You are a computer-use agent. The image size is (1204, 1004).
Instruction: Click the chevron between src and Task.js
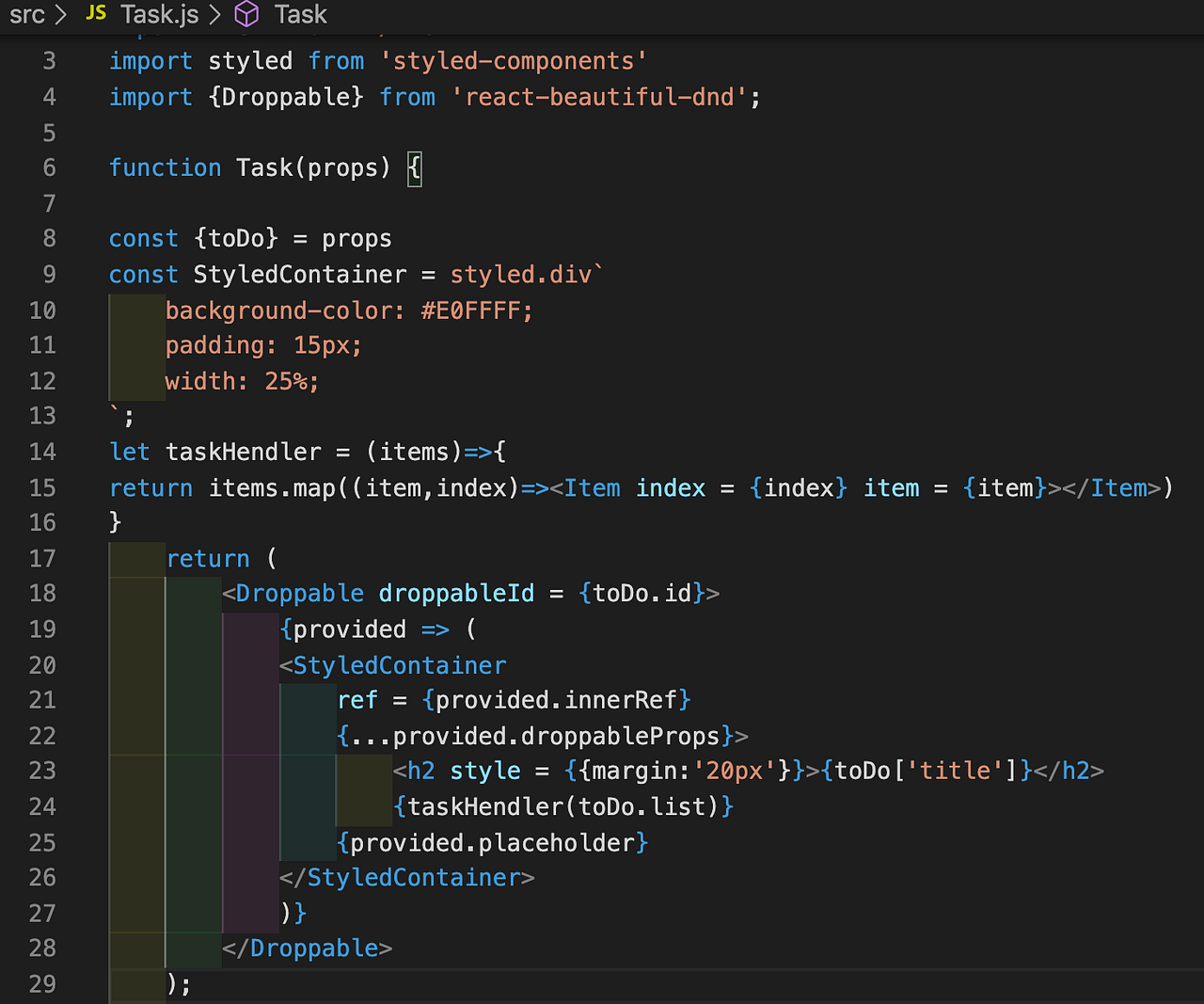pos(59,14)
